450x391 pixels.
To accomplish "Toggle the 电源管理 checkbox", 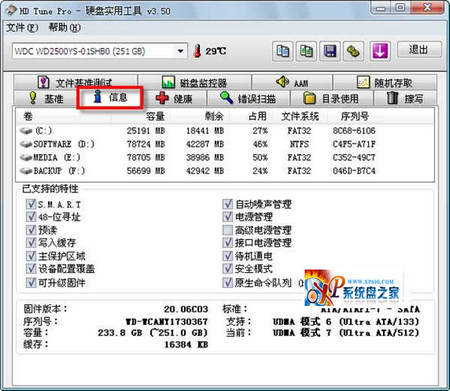I will pos(228,217).
